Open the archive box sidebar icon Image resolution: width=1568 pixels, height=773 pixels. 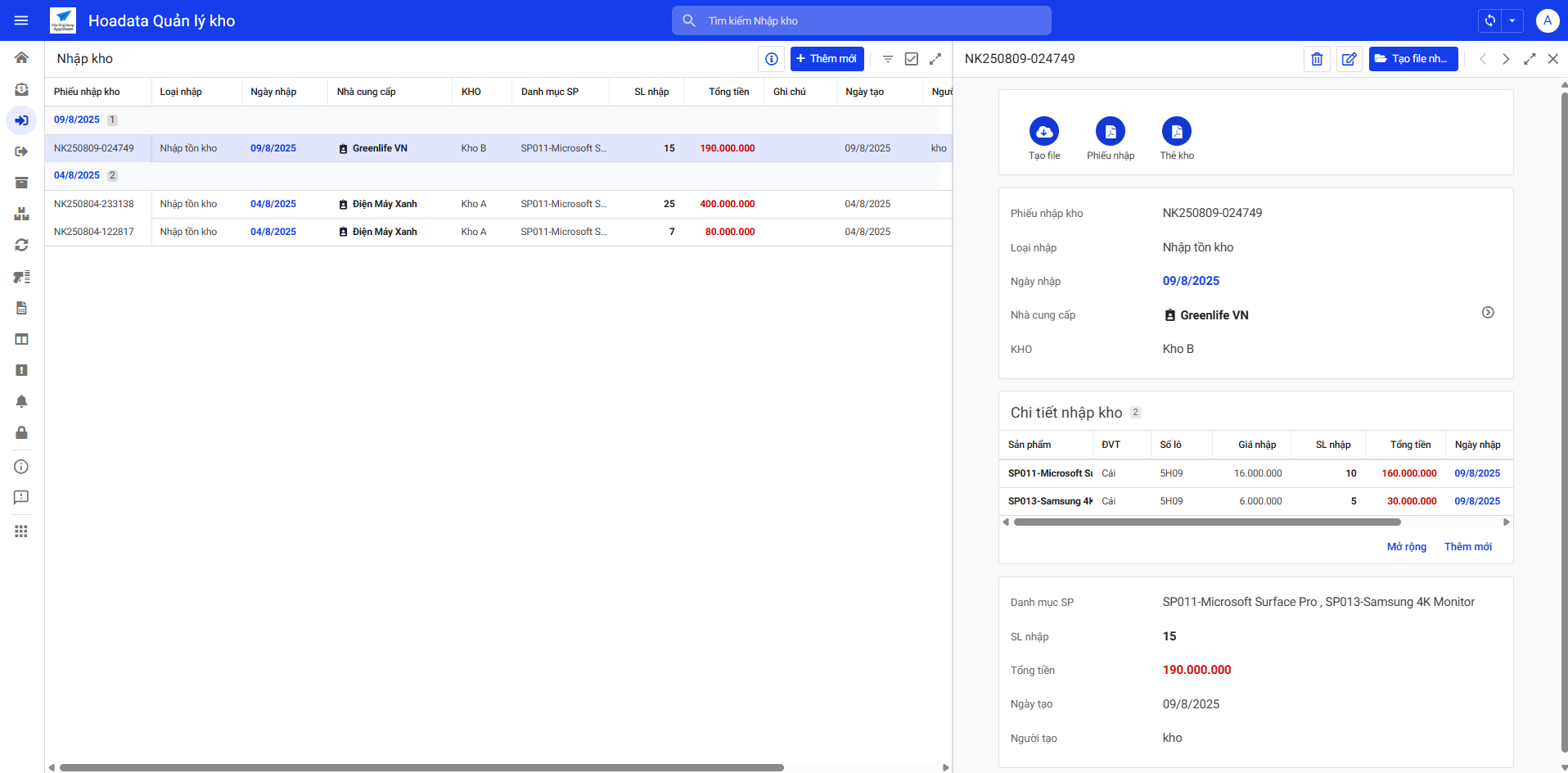point(21,183)
